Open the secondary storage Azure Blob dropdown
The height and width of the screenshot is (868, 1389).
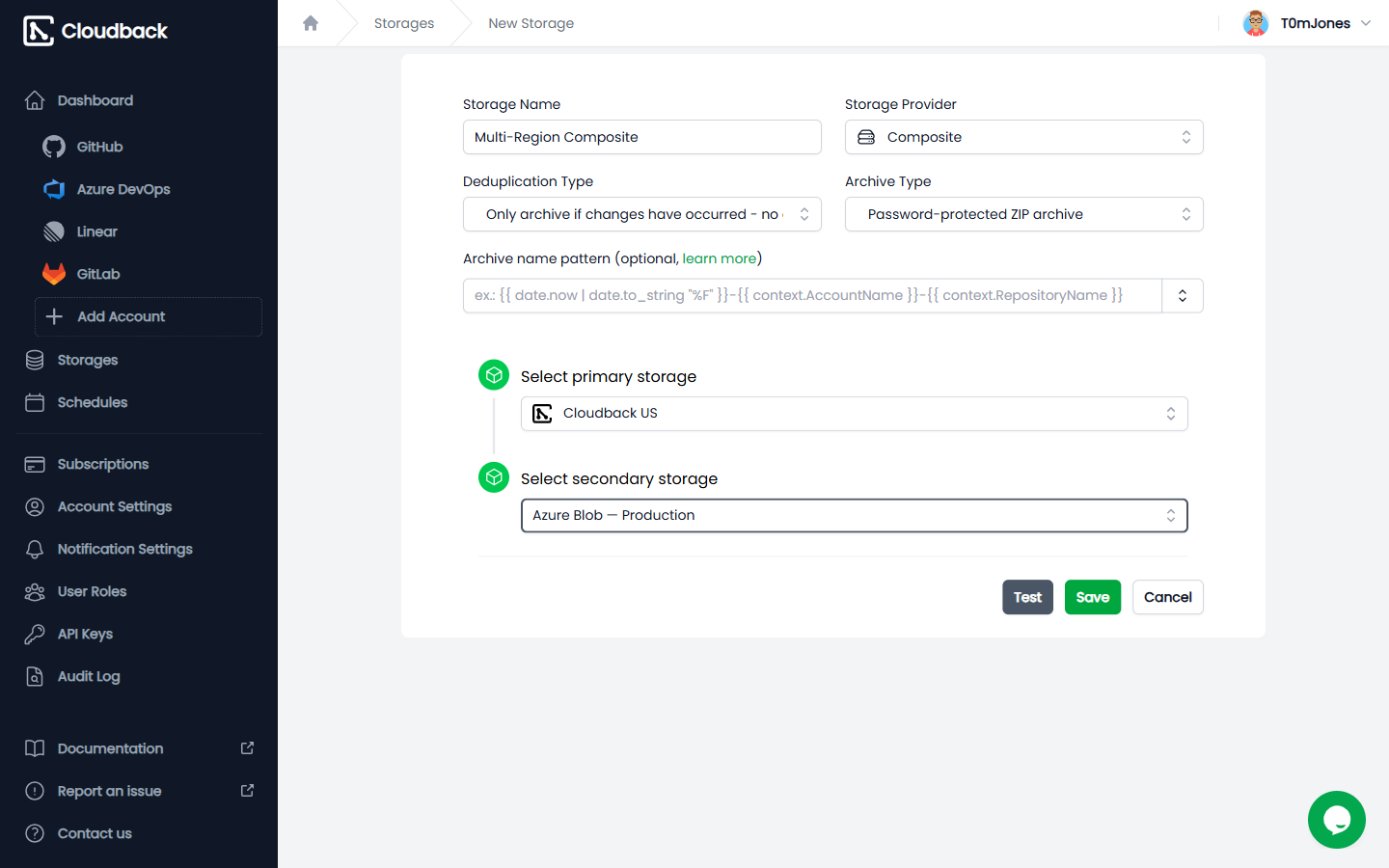(855, 516)
